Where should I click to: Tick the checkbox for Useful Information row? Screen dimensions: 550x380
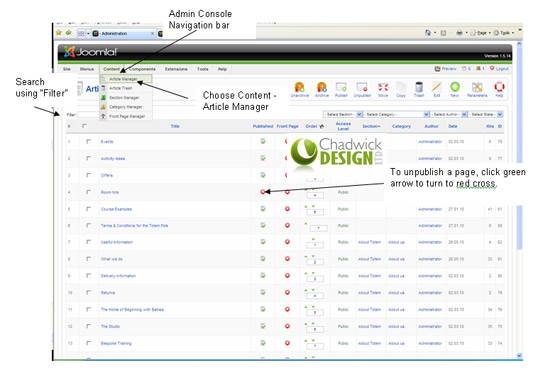[89, 242]
